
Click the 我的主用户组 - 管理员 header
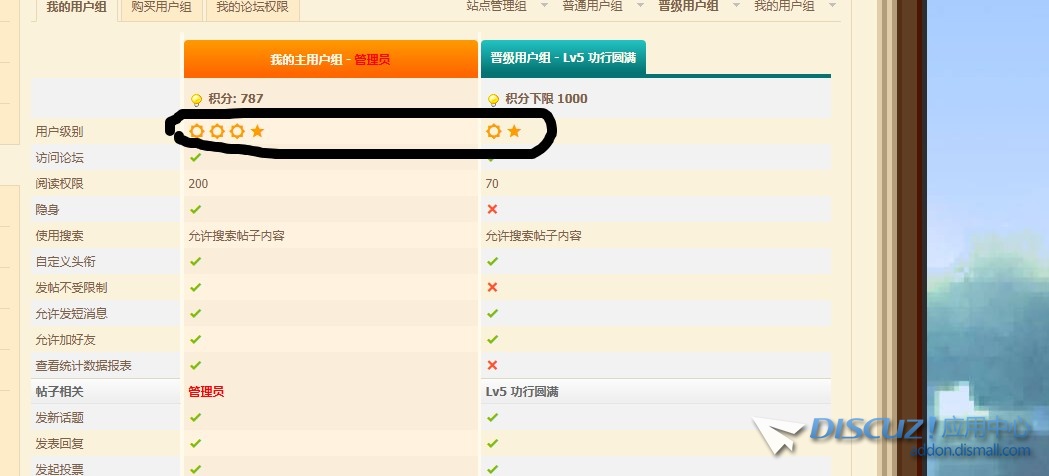point(330,60)
